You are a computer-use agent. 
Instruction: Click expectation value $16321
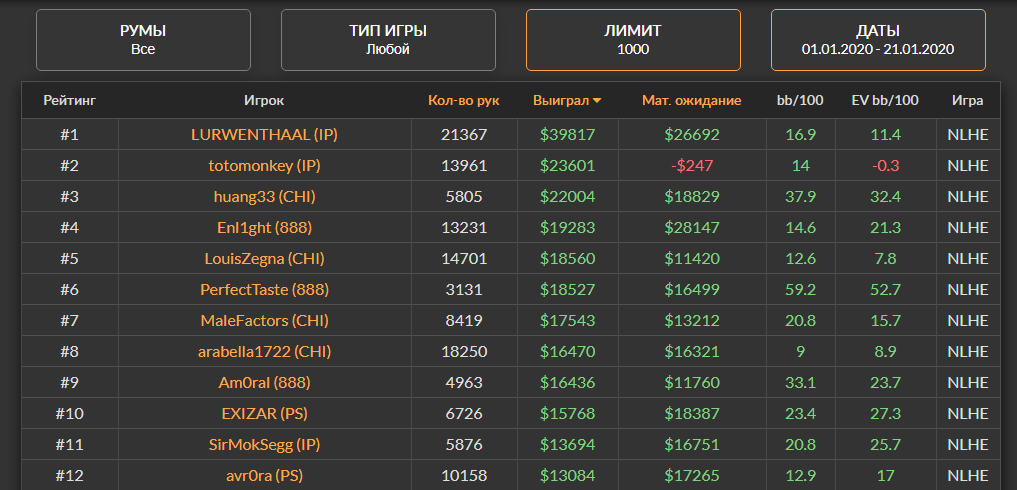[692, 352]
